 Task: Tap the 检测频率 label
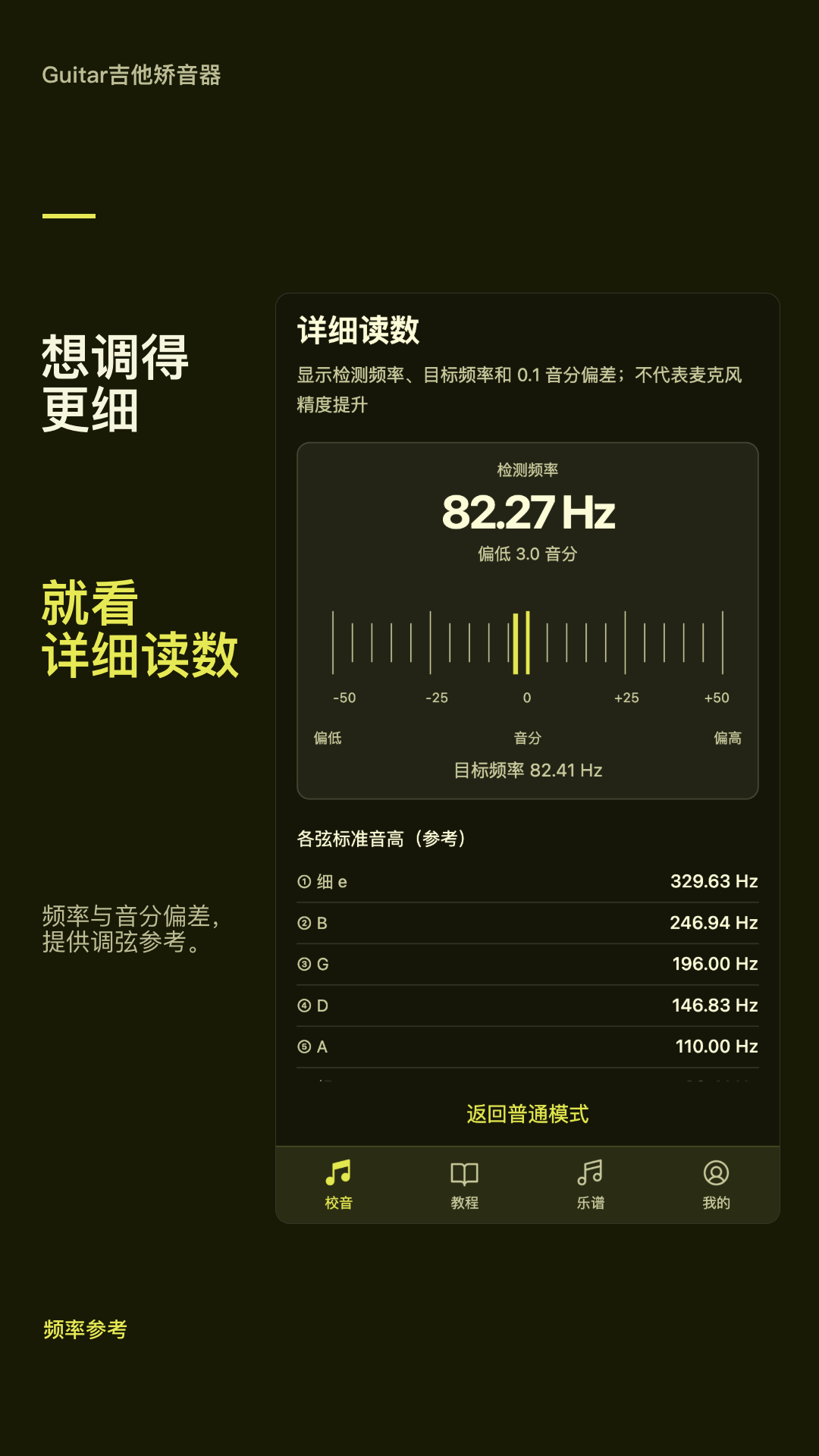point(528,470)
